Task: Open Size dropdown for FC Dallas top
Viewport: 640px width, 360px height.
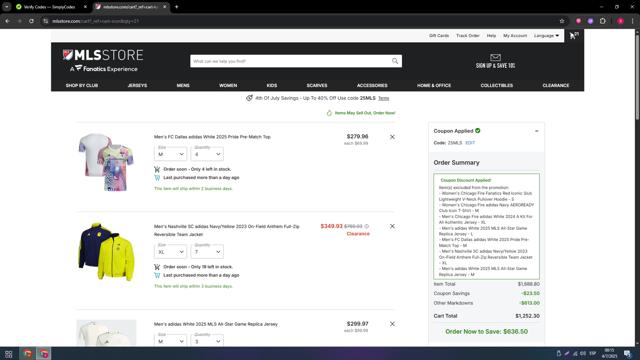Action: (171, 154)
